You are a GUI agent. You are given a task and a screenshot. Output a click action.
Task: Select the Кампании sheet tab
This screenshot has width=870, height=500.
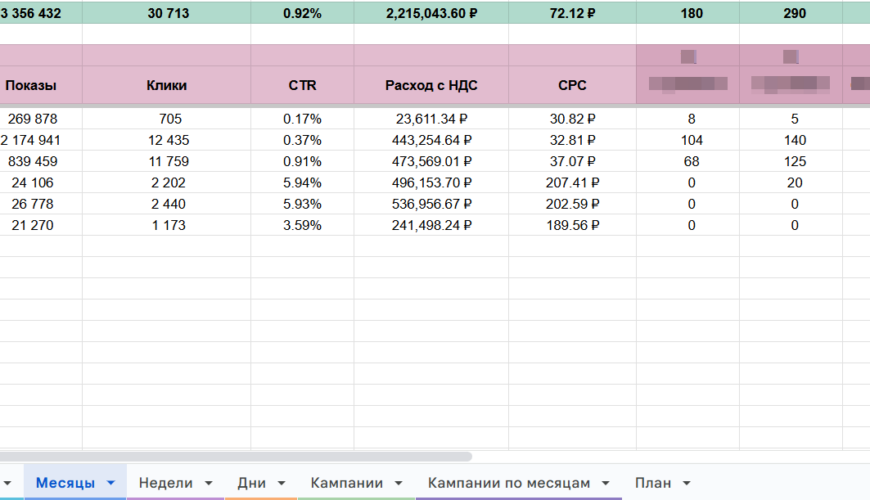point(346,483)
